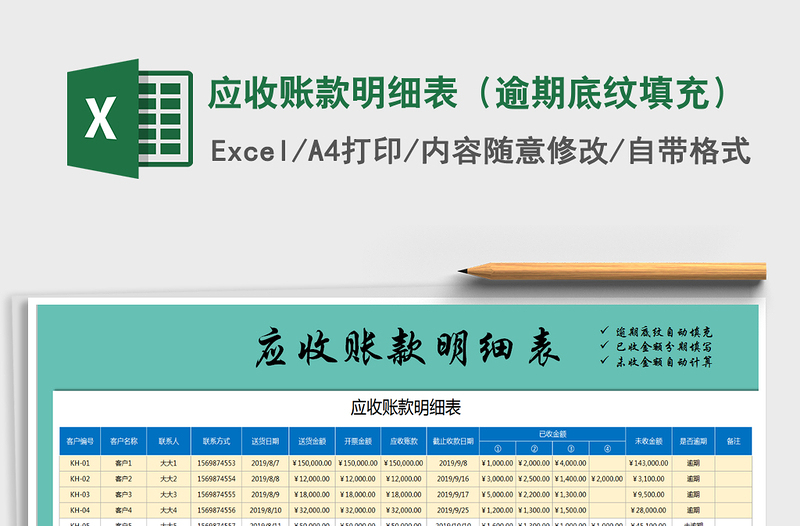Click outstanding amount cell ¥143,000.00
The width and height of the screenshot is (800, 526).
(x=649, y=463)
